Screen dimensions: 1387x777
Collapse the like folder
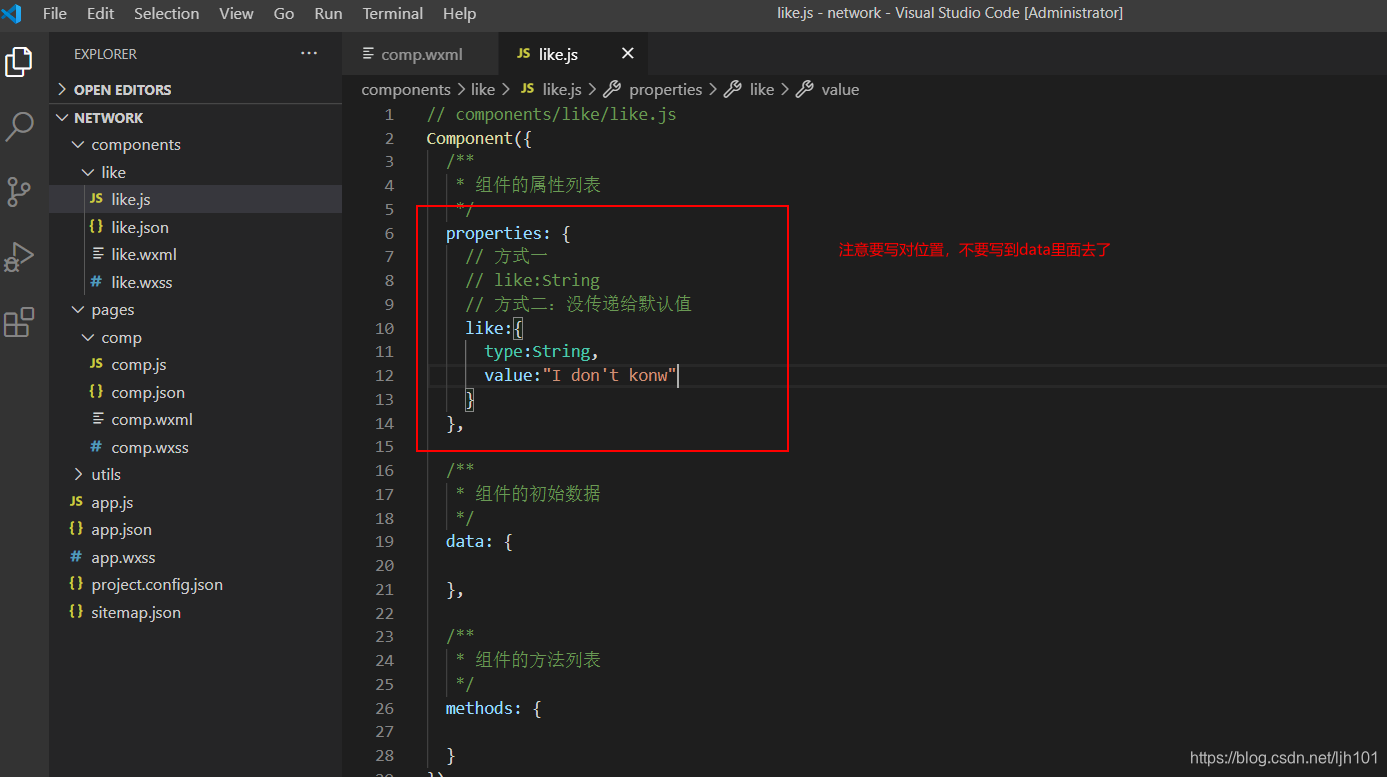[x=88, y=172]
